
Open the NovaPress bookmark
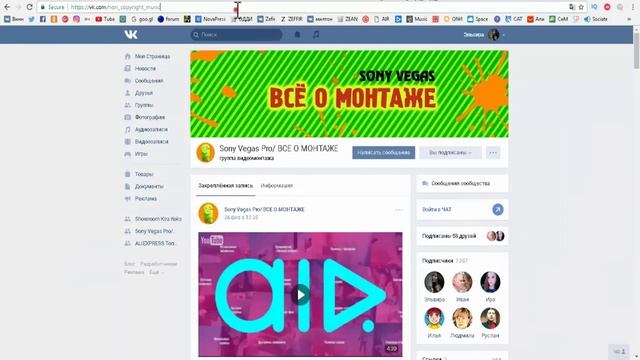210,19
